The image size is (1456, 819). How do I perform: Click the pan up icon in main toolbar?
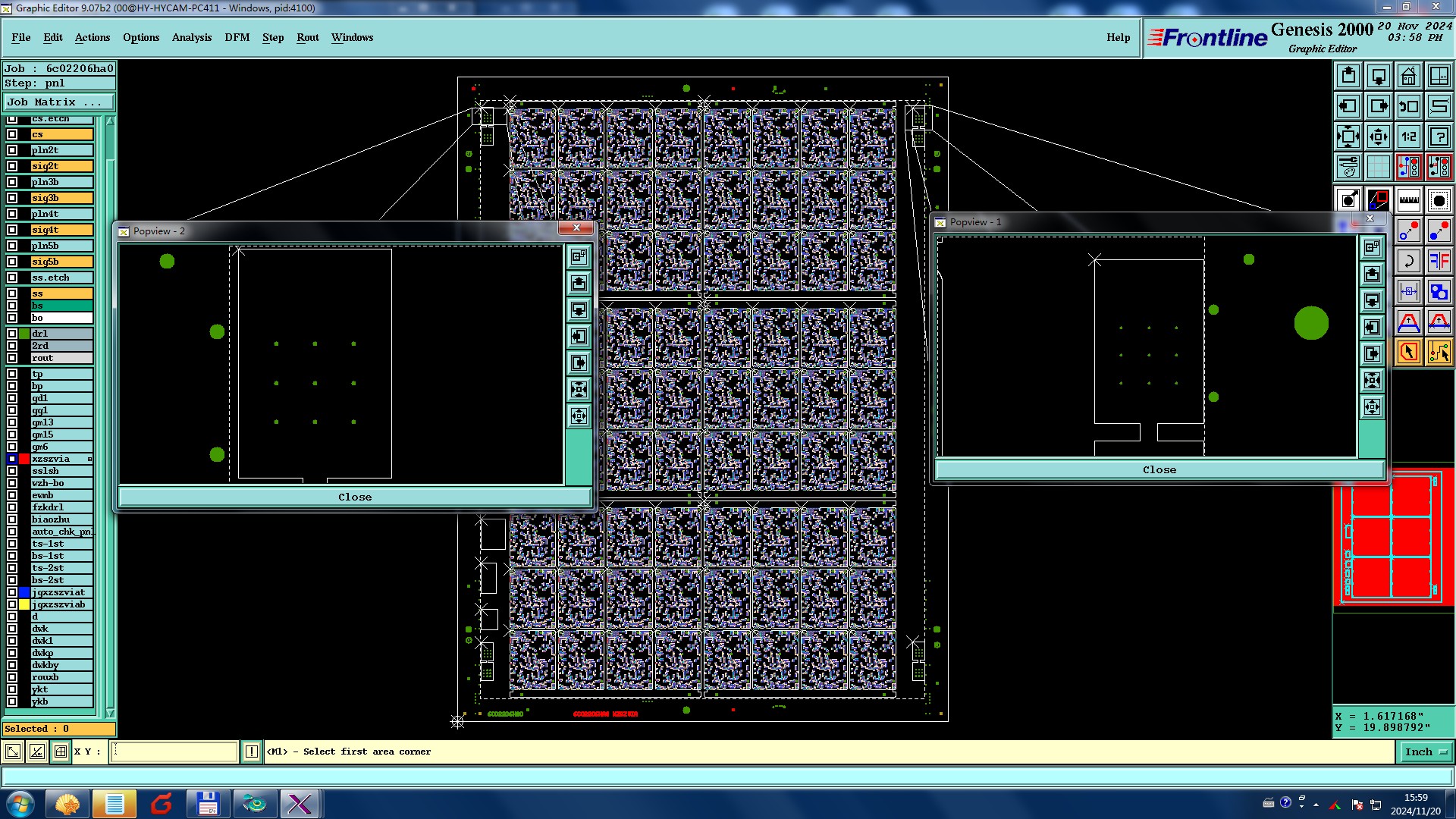1348,76
